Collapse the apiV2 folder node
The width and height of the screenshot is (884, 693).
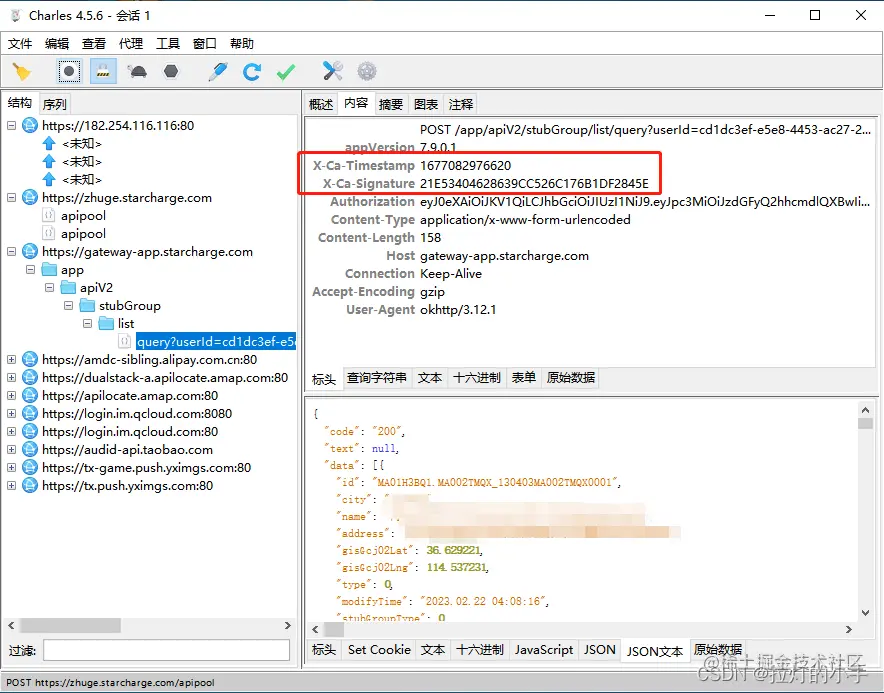point(50,288)
